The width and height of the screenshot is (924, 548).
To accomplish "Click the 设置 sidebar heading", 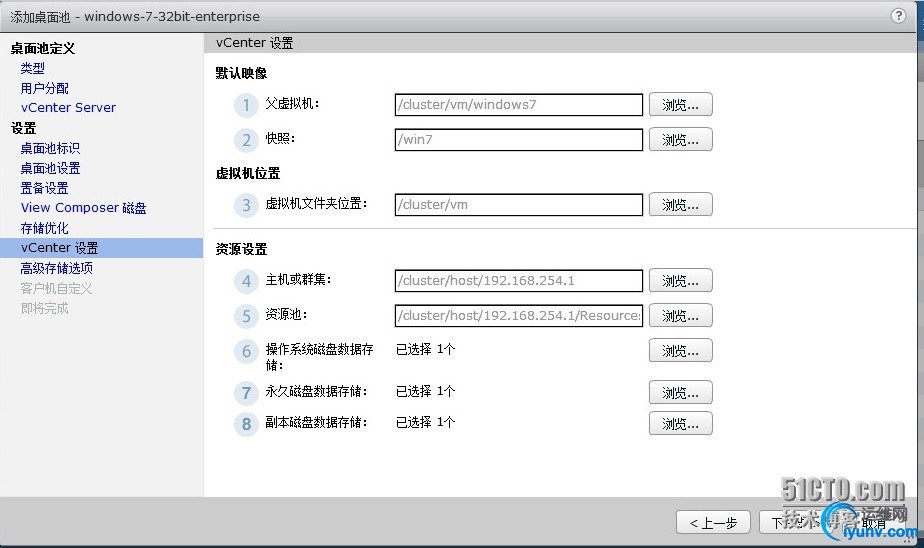I will pos(24,128).
